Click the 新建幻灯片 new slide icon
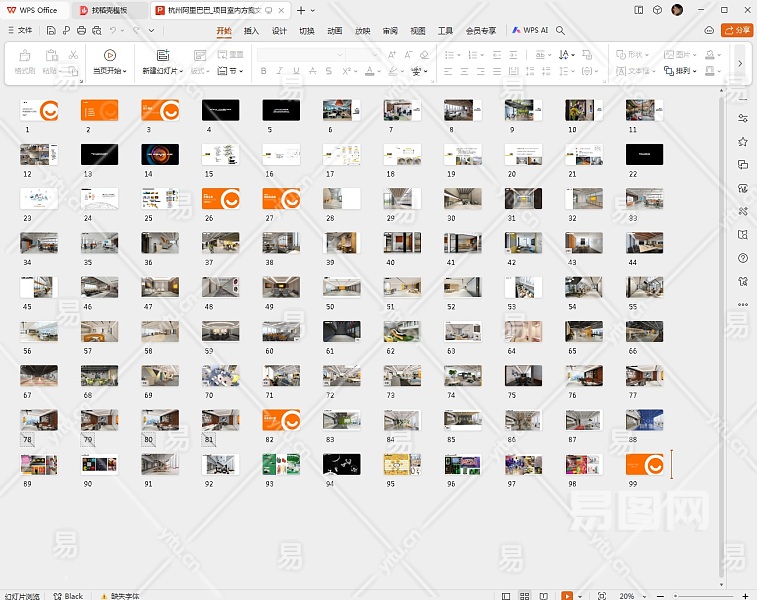 162,55
